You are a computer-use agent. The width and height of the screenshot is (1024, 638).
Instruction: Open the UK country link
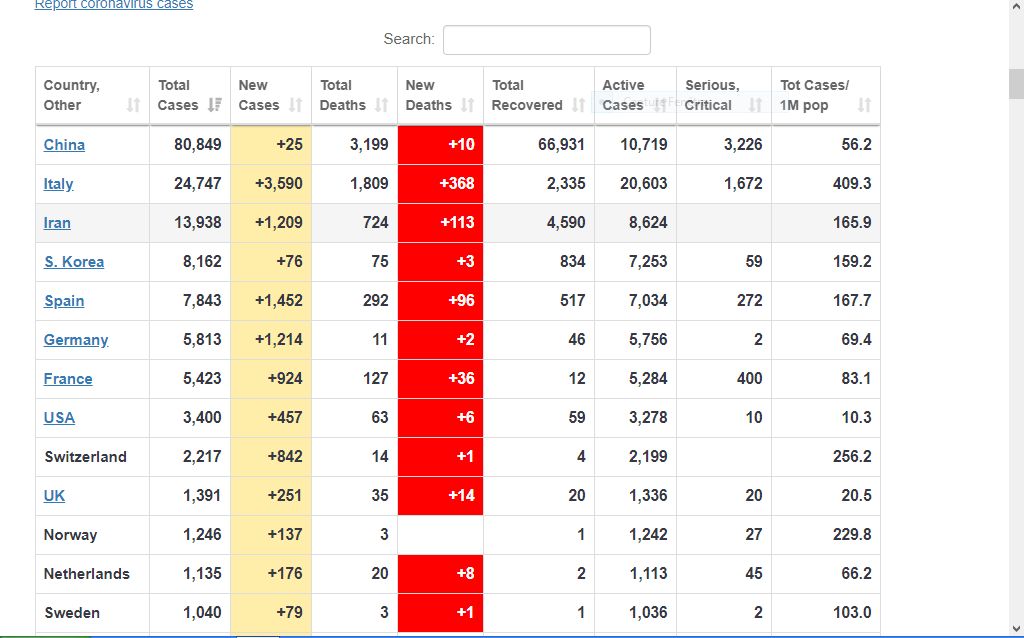(54, 496)
